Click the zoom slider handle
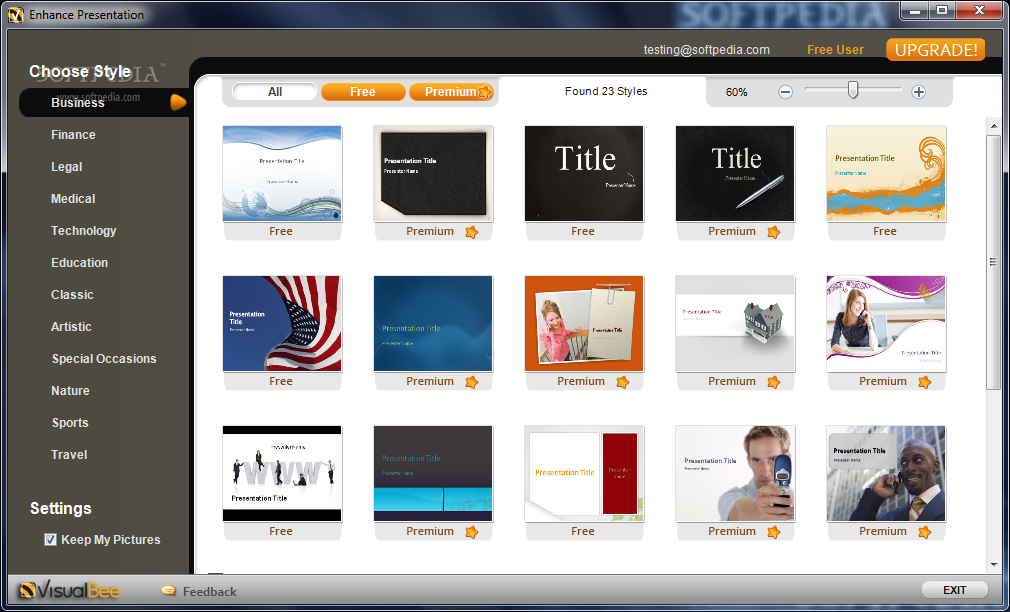Viewport: 1010px width, 612px height. pos(853,90)
